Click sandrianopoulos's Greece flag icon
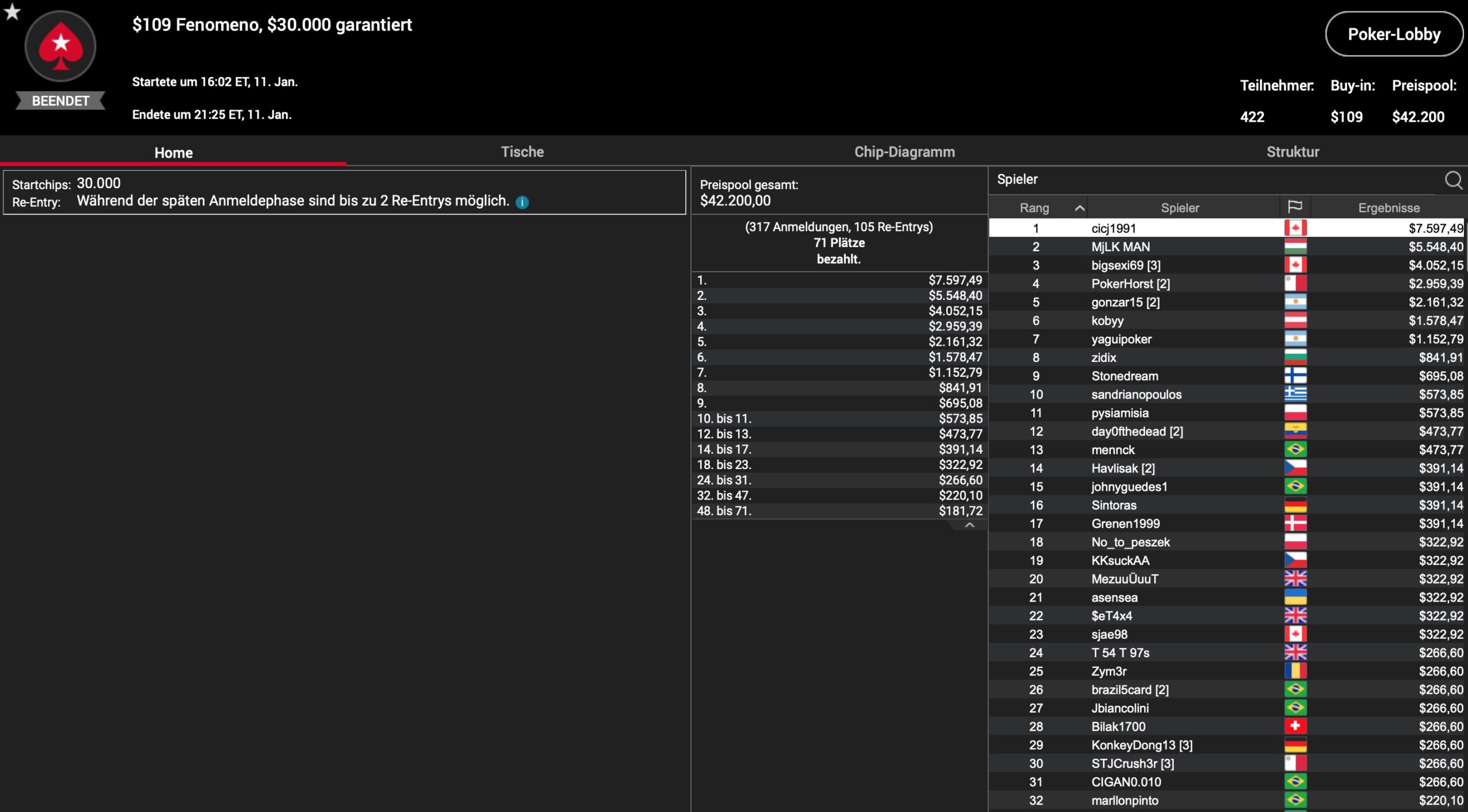Screen dimensions: 1468x812 1295,394
